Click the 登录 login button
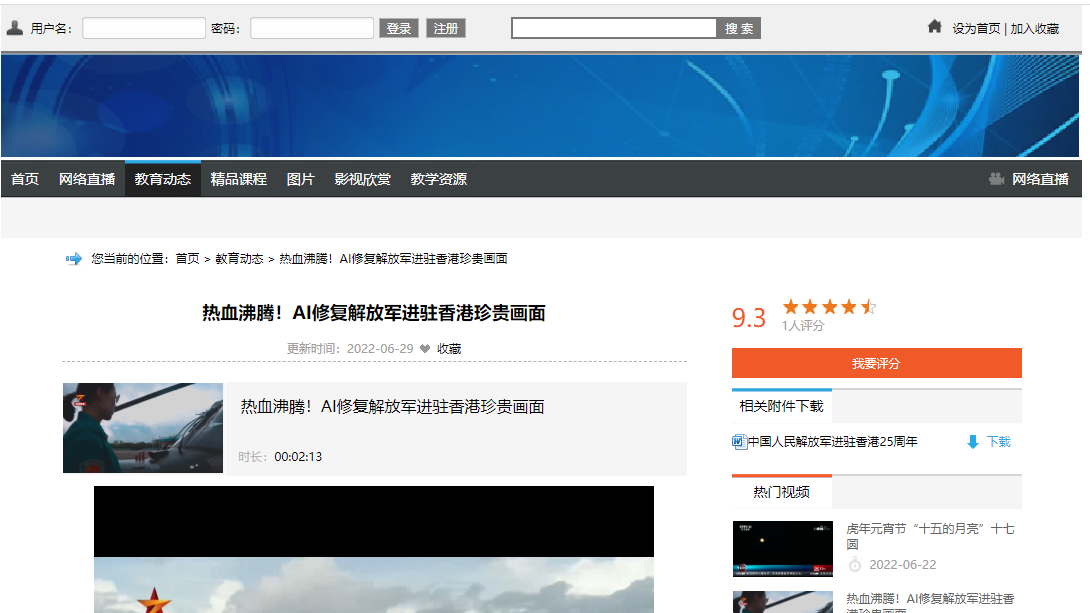The width and height of the screenshot is (1090, 613). click(399, 28)
